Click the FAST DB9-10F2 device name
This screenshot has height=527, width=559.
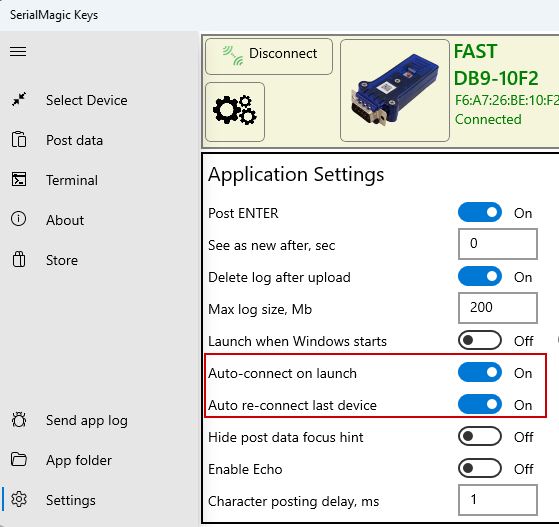[x=496, y=65]
